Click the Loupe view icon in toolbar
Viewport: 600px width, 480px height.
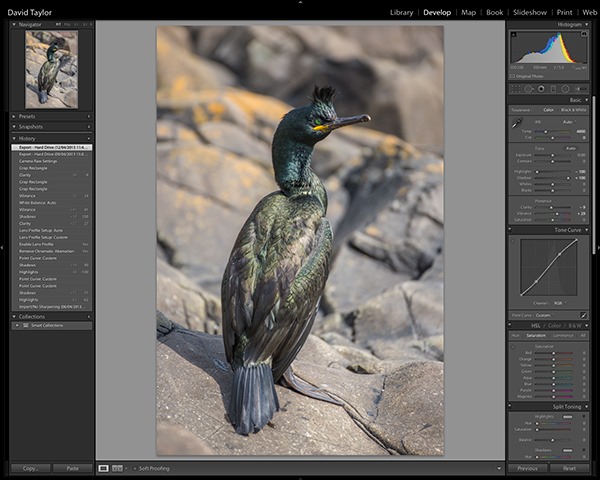click(104, 468)
